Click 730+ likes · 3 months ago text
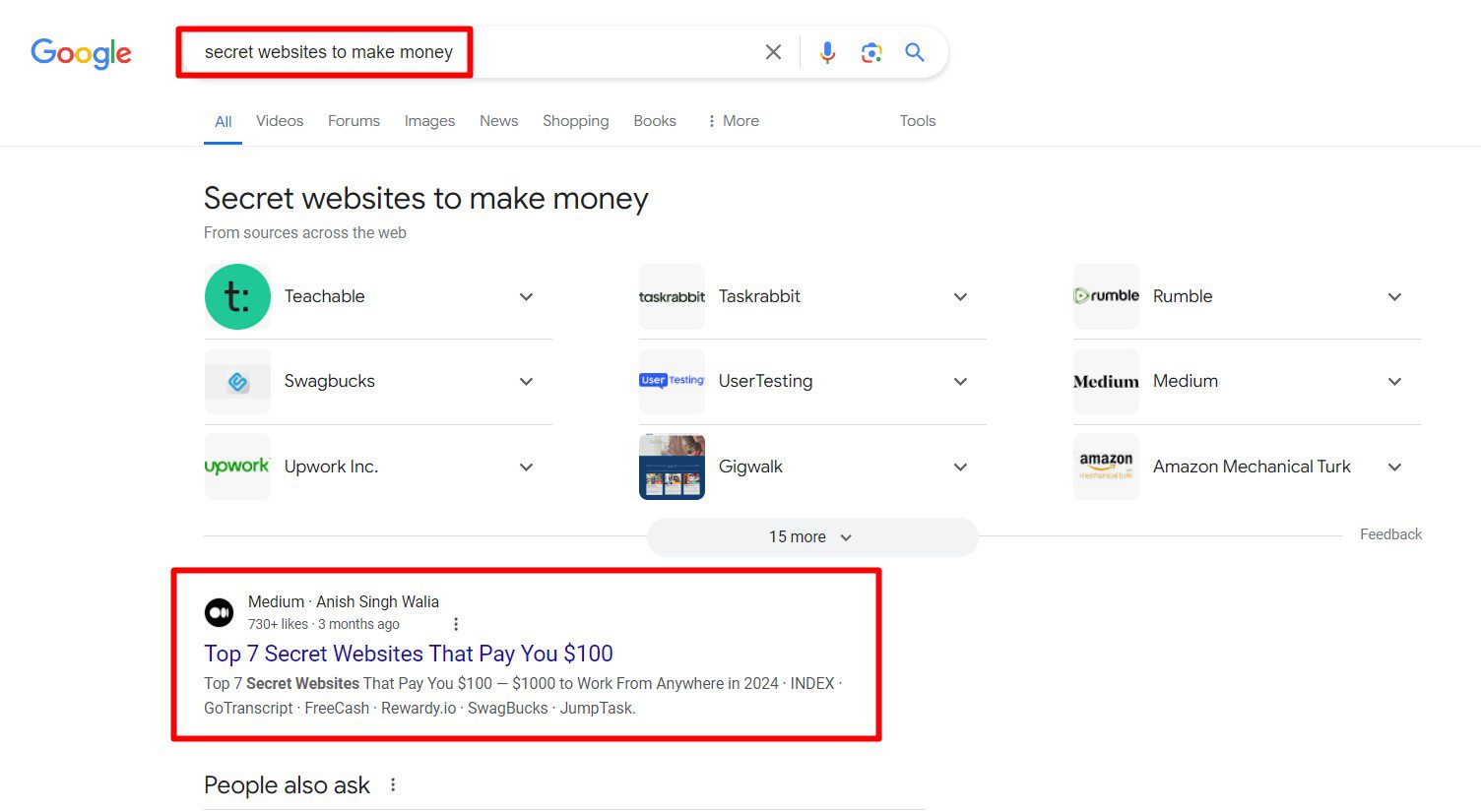Viewport: 1481px width, 812px height. click(324, 624)
